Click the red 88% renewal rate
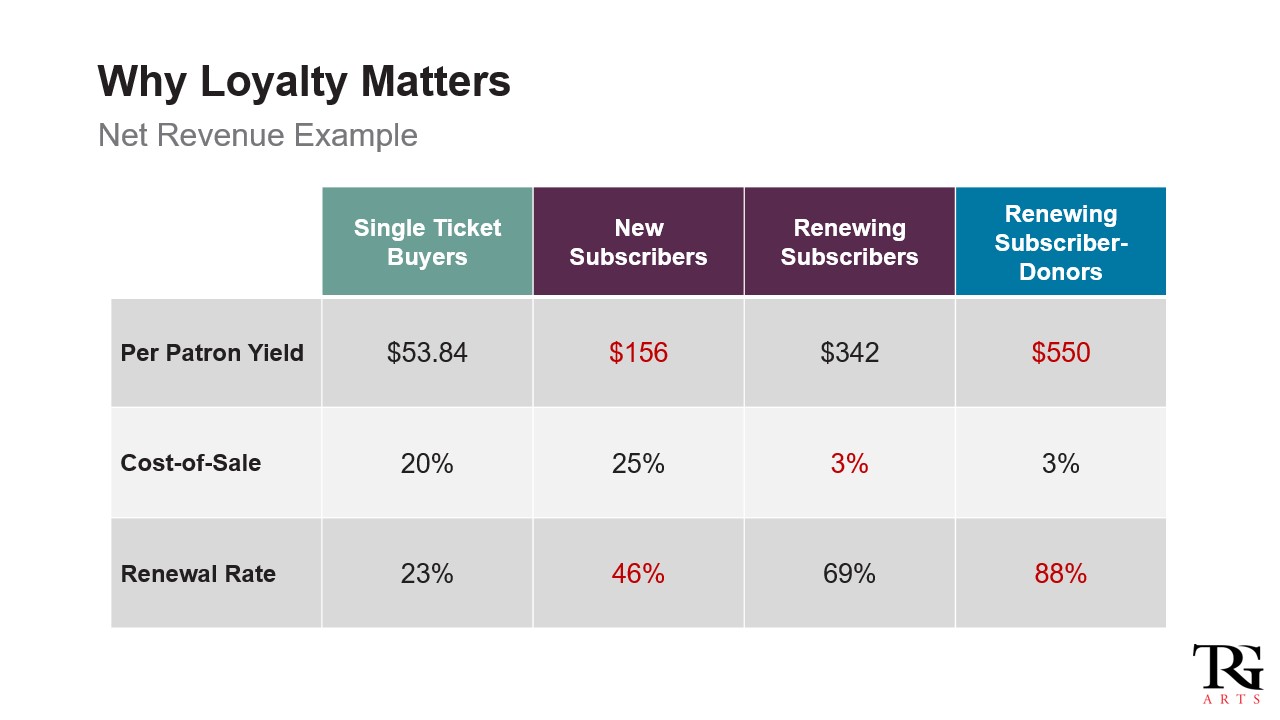 1060,574
